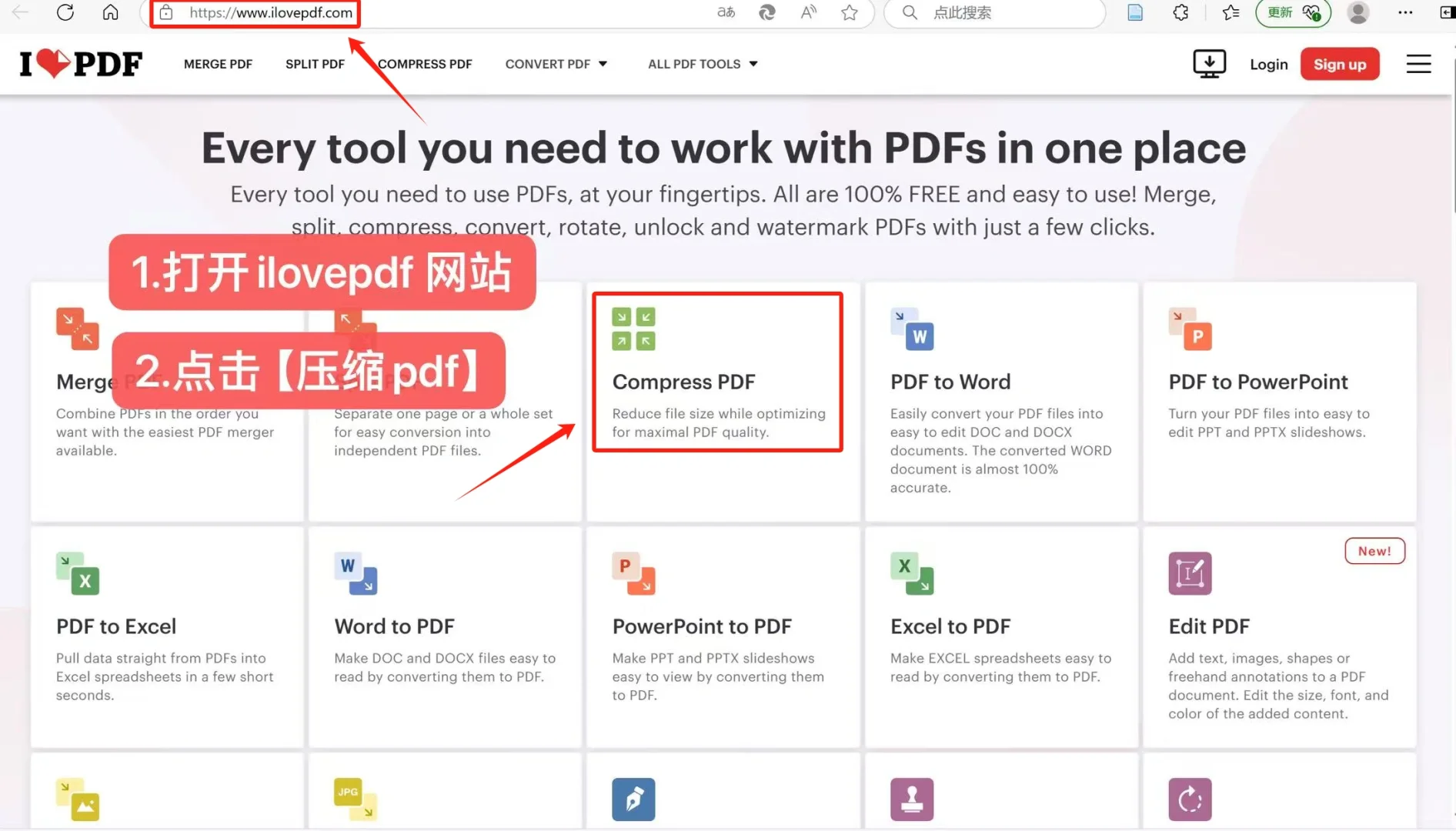
Task: Open the PowerPoint to PDF card title
Action: pyautogui.click(x=702, y=626)
